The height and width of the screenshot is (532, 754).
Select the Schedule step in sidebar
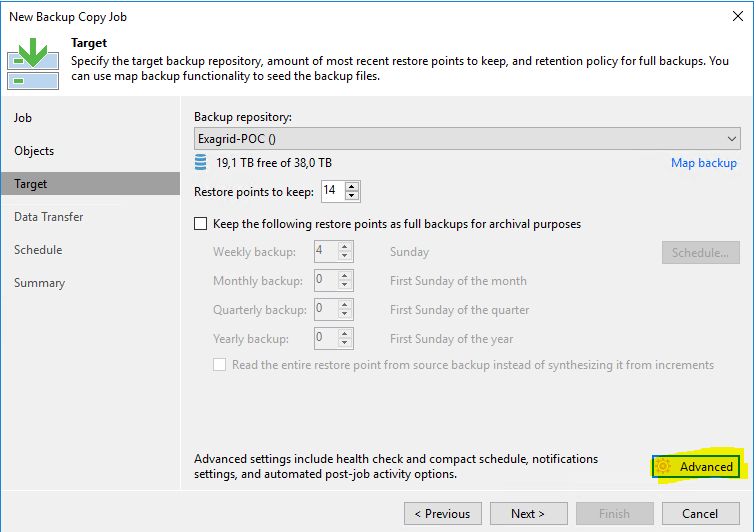click(x=38, y=250)
